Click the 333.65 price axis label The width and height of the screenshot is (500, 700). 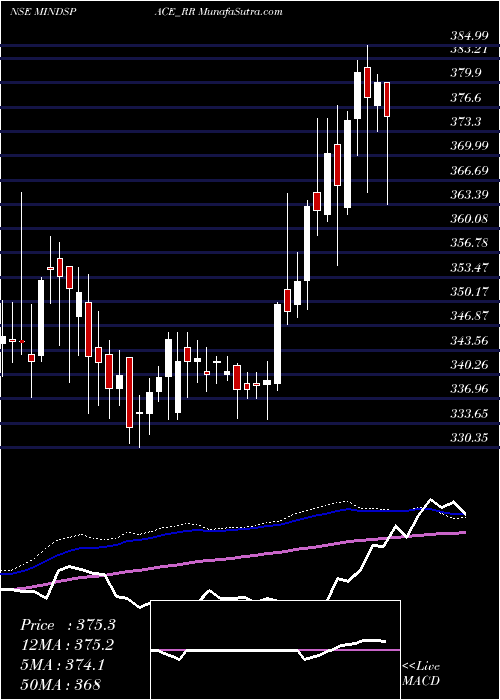pyautogui.click(x=469, y=413)
